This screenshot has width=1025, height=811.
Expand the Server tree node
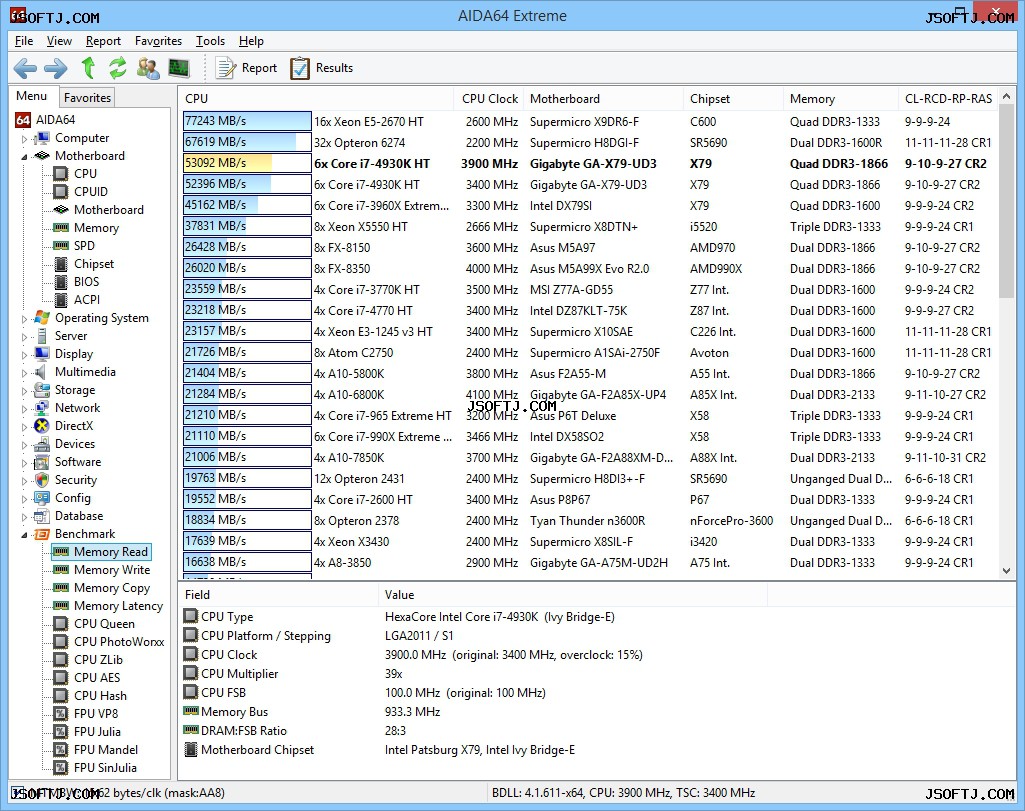click(x=25, y=337)
